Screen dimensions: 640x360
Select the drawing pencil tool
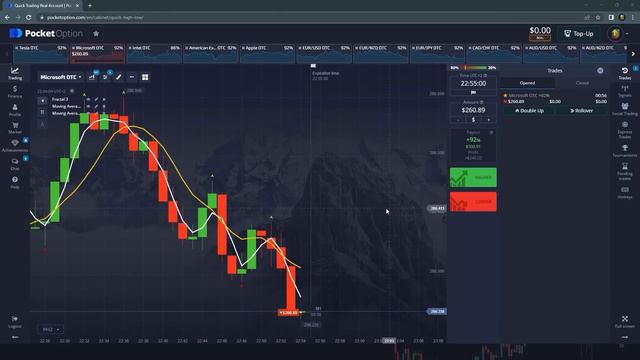point(118,77)
